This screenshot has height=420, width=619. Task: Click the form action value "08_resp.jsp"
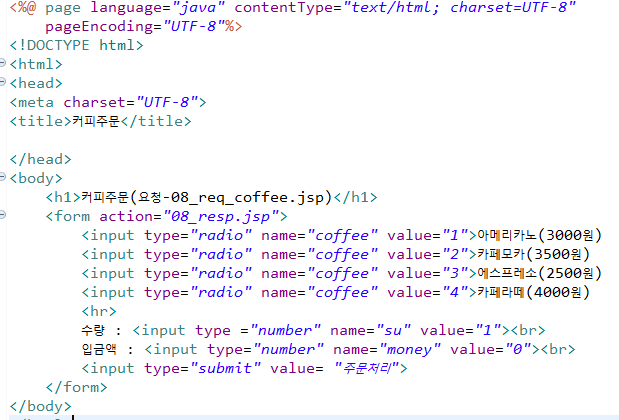221,217
